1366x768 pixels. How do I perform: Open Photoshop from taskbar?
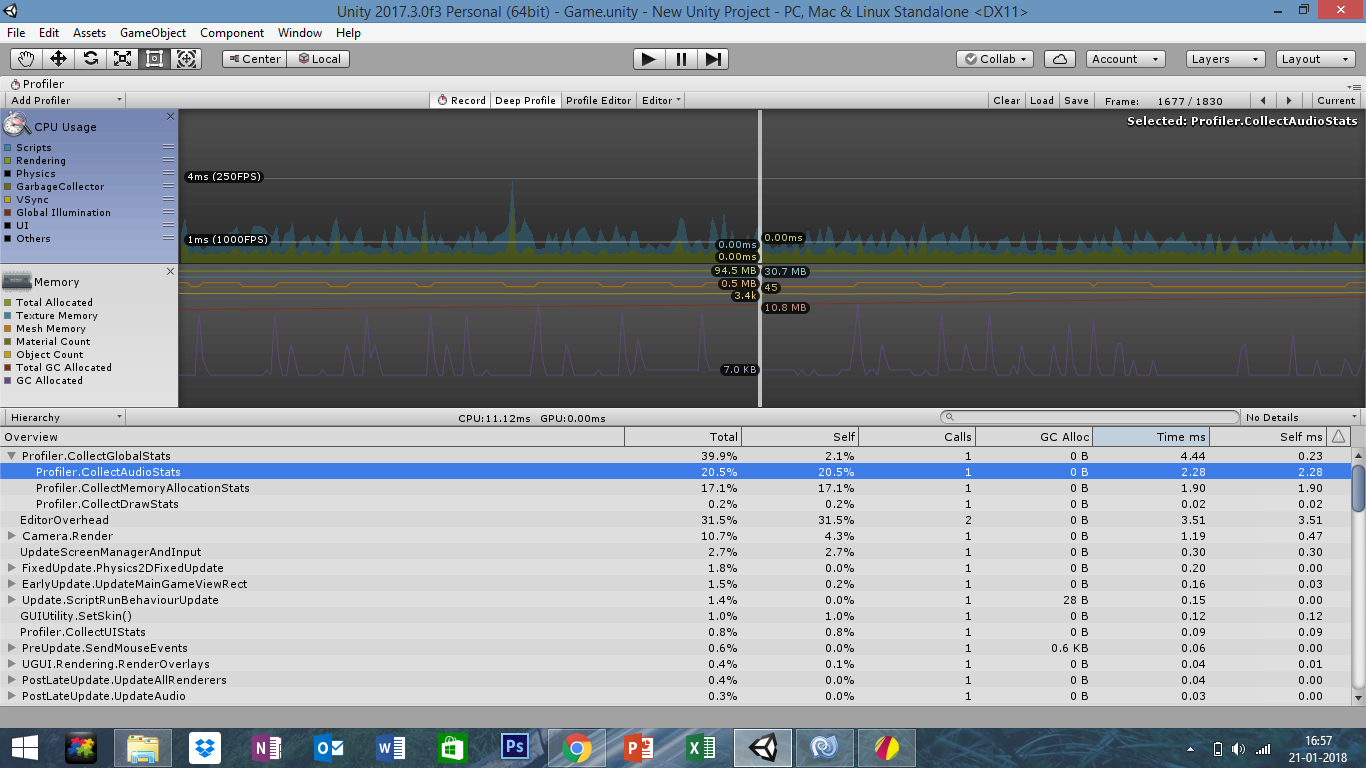pyautogui.click(x=515, y=747)
